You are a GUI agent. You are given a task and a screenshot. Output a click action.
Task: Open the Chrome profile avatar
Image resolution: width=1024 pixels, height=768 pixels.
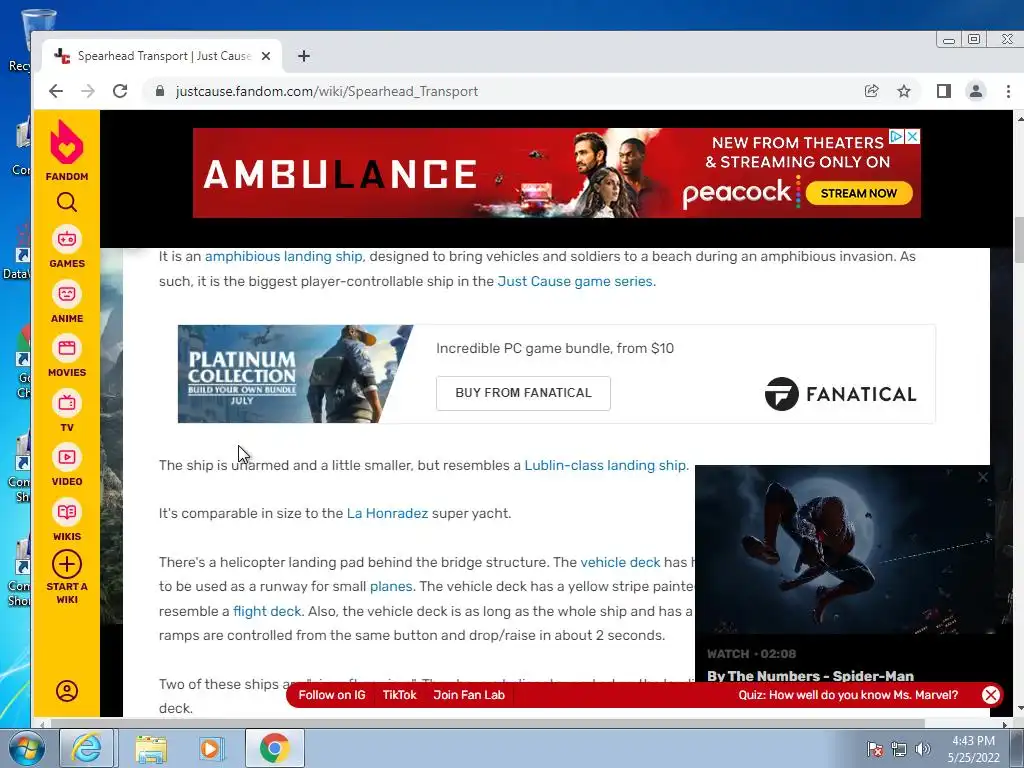pyautogui.click(x=976, y=91)
